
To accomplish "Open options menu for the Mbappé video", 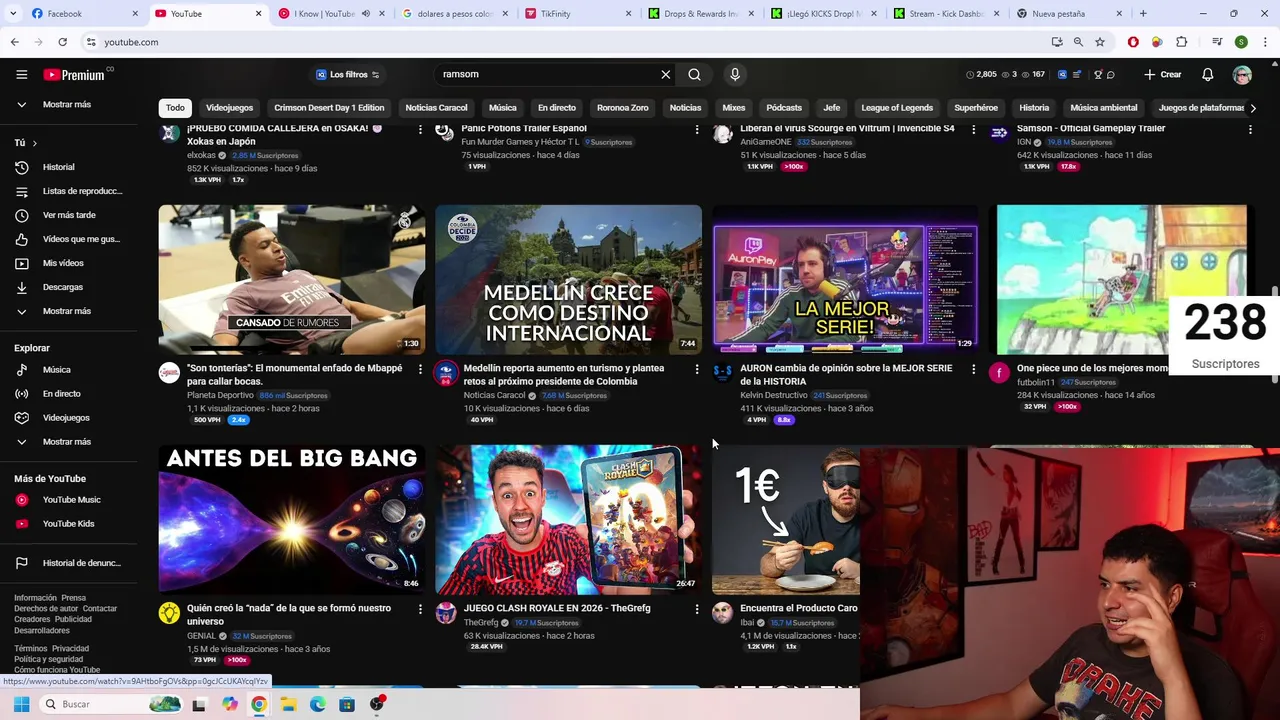I will (420, 369).
